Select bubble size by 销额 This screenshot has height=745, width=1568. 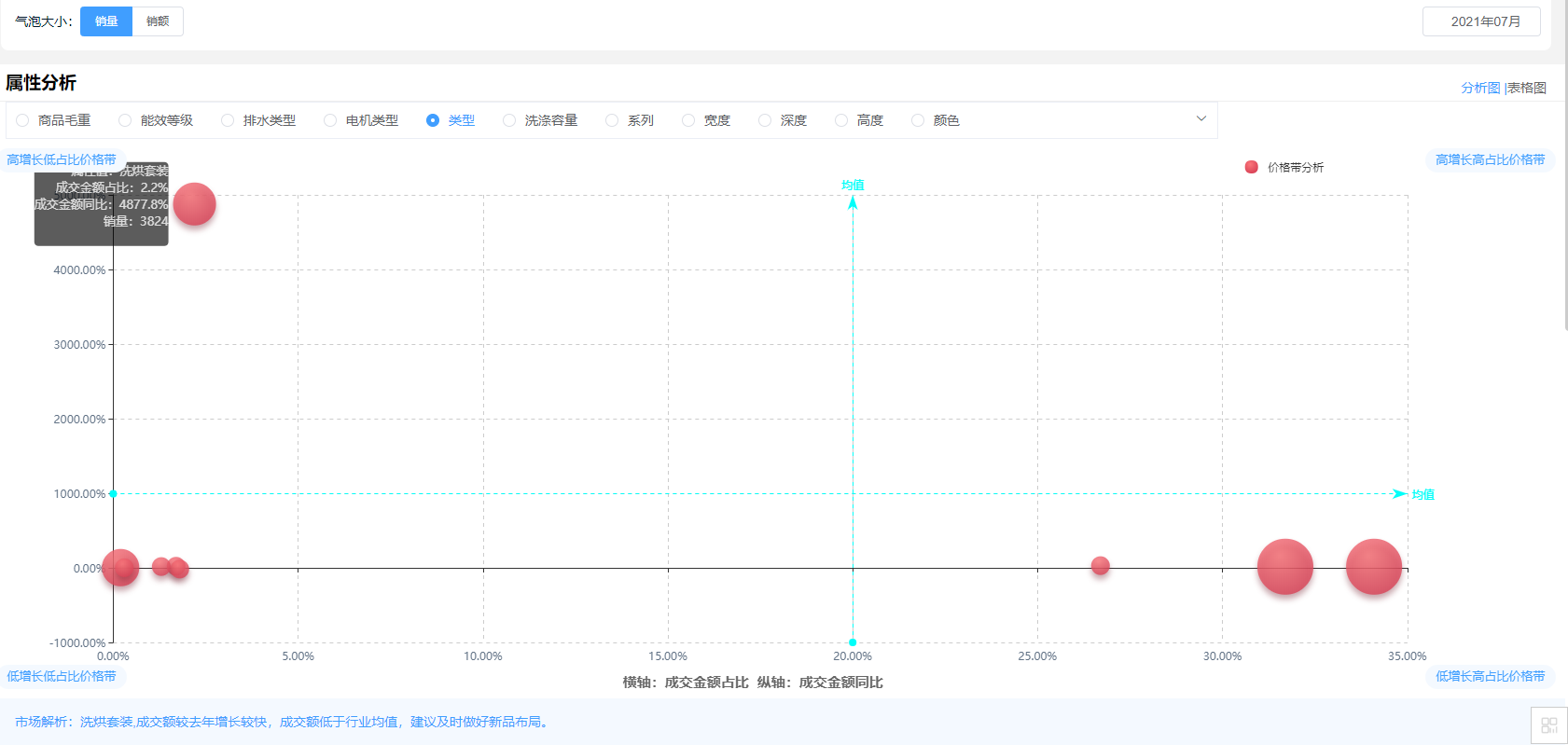158,21
